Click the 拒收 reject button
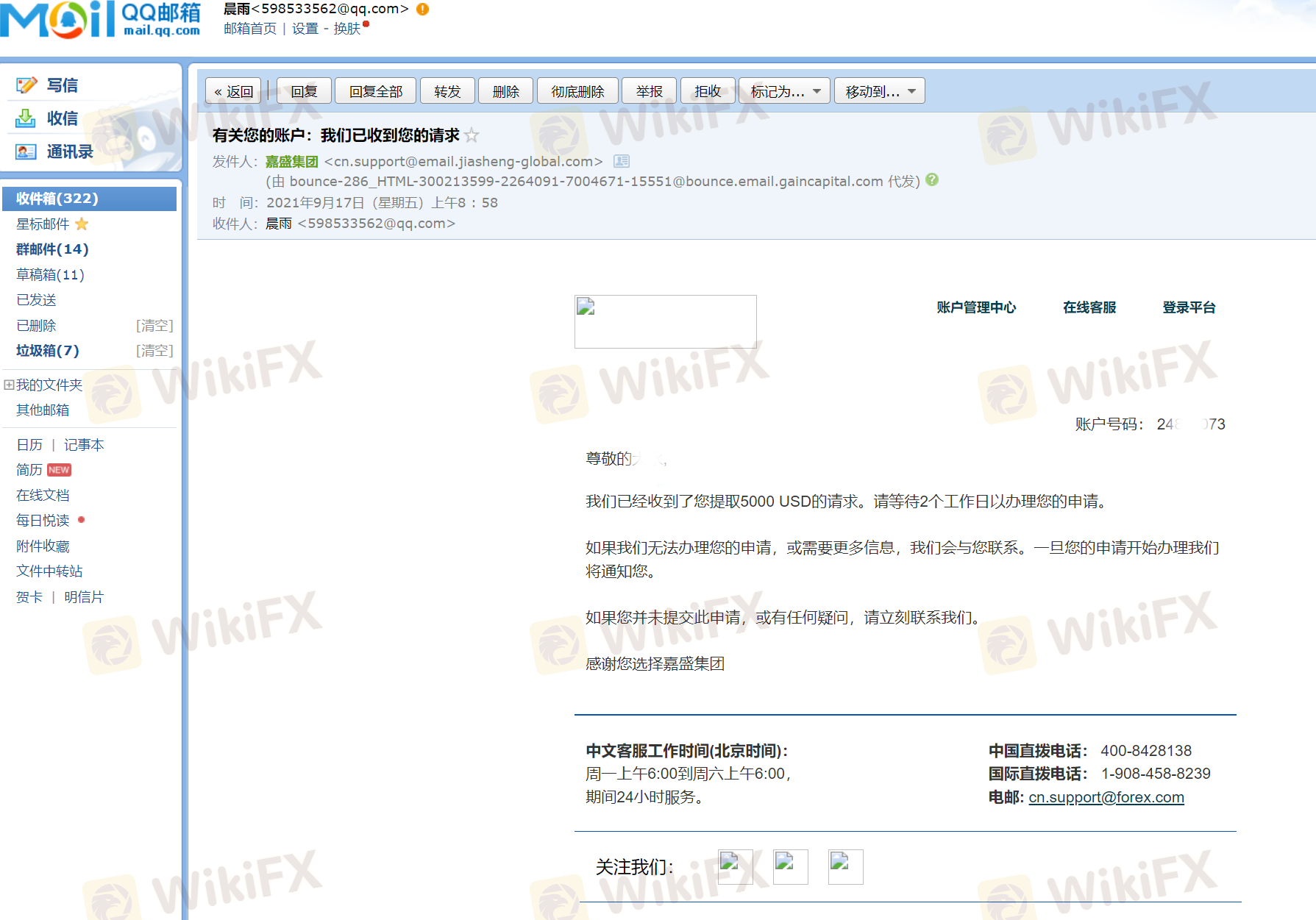Viewport: 1316px width, 920px height. tap(708, 91)
